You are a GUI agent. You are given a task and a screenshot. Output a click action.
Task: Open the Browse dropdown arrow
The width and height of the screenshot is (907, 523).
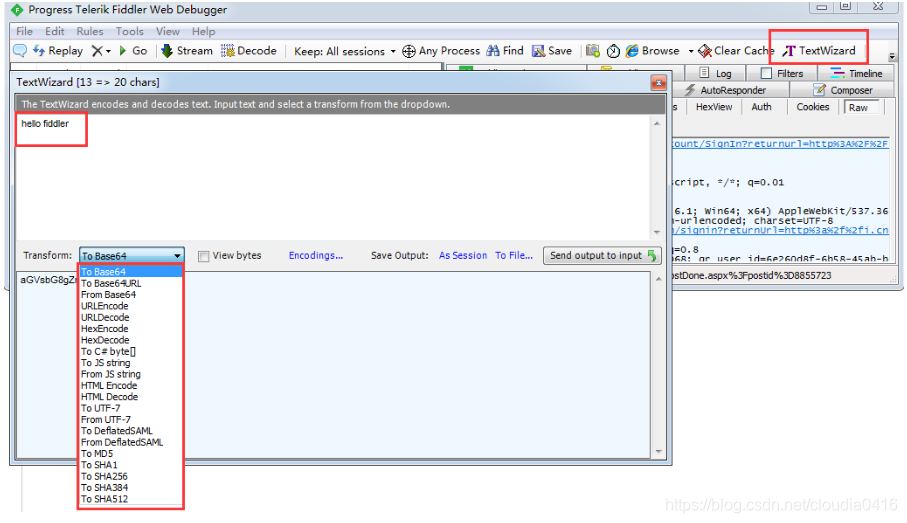[691, 51]
